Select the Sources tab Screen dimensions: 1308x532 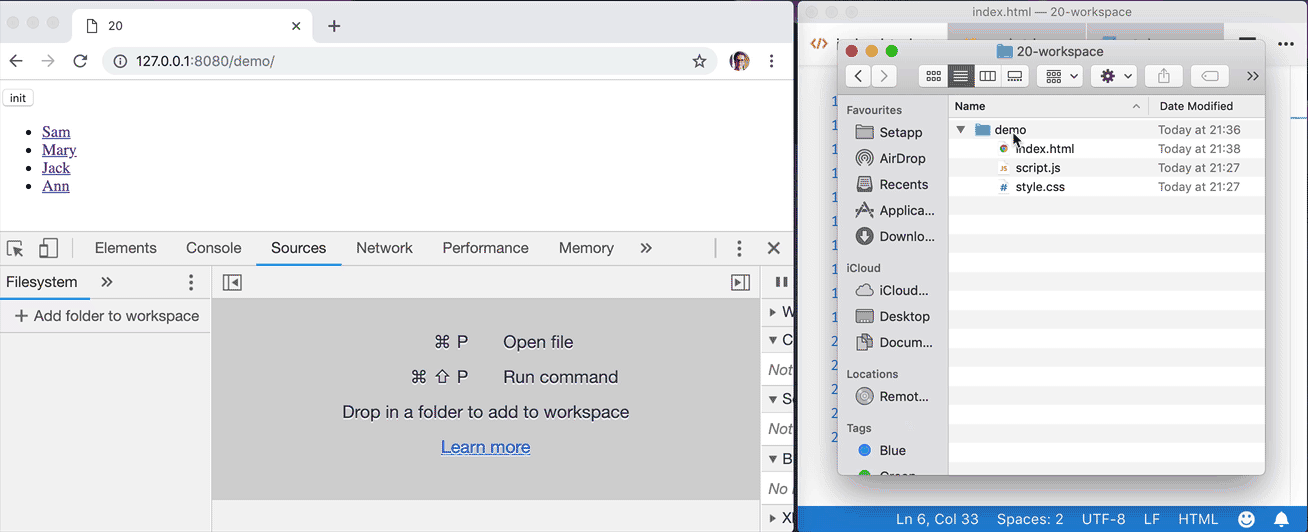[299, 248]
